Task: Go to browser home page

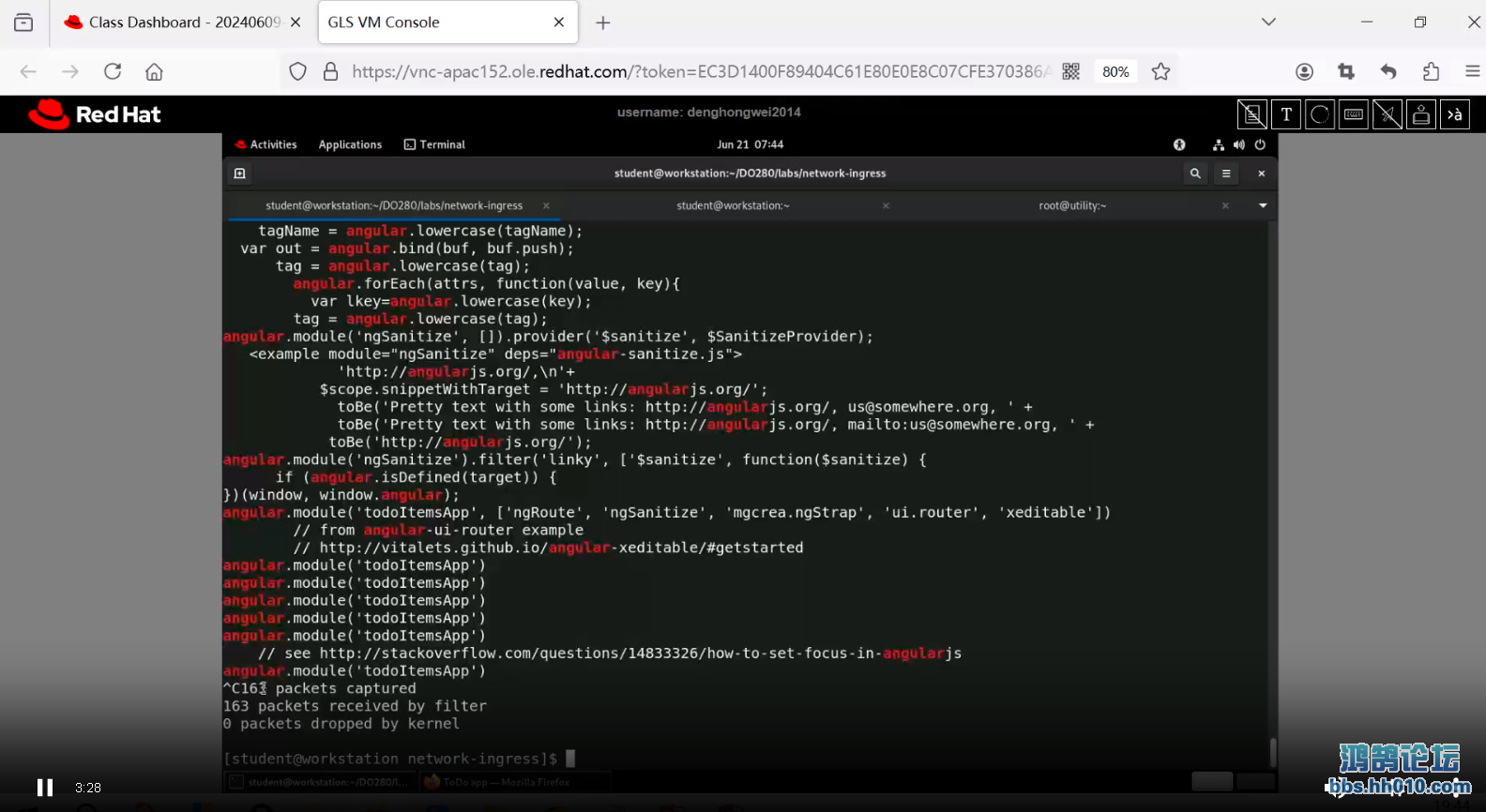Action: (155, 71)
